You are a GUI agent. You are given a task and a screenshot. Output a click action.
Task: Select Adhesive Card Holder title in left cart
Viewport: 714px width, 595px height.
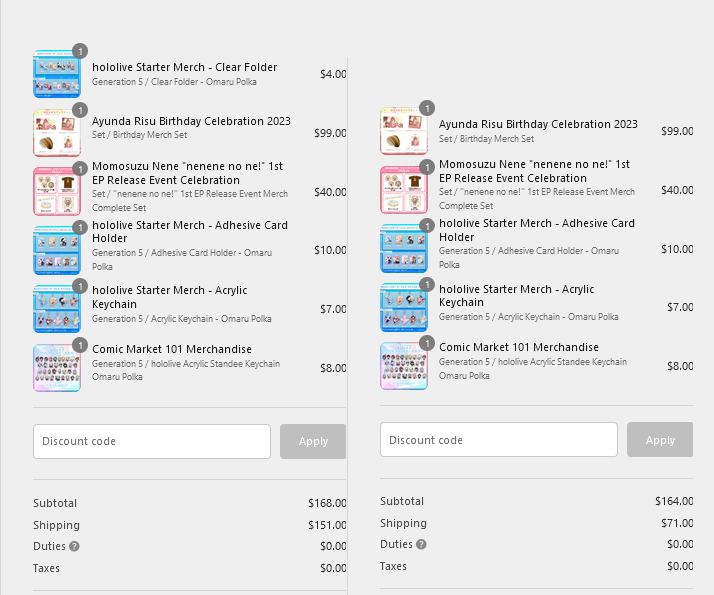pyautogui.click(x=190, y=232)
